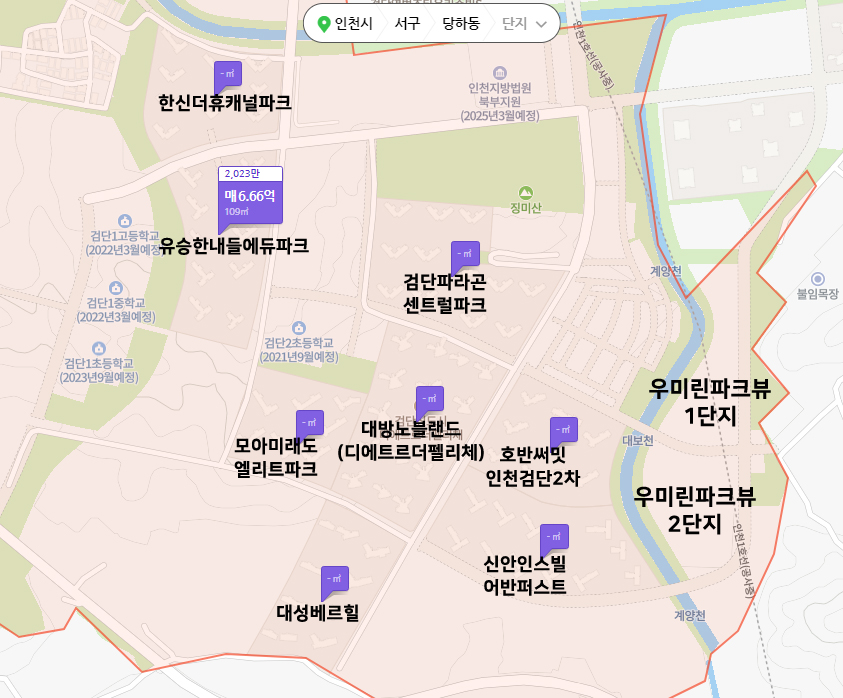Click the 인천지방법원 북부지원 courthouse icon
The image size is (843, 698).
[499, 73]
